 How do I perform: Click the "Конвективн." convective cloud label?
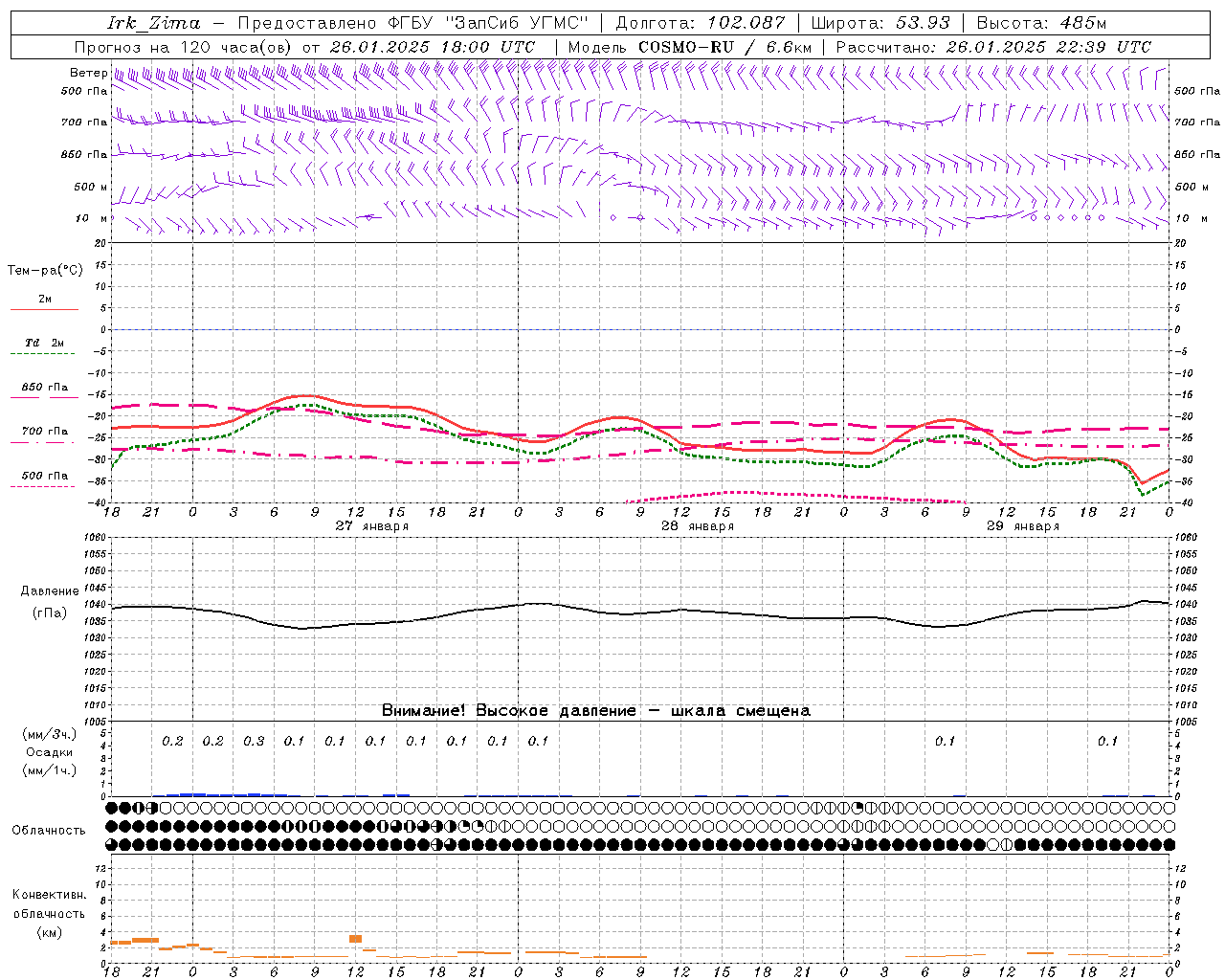(49, 895)
